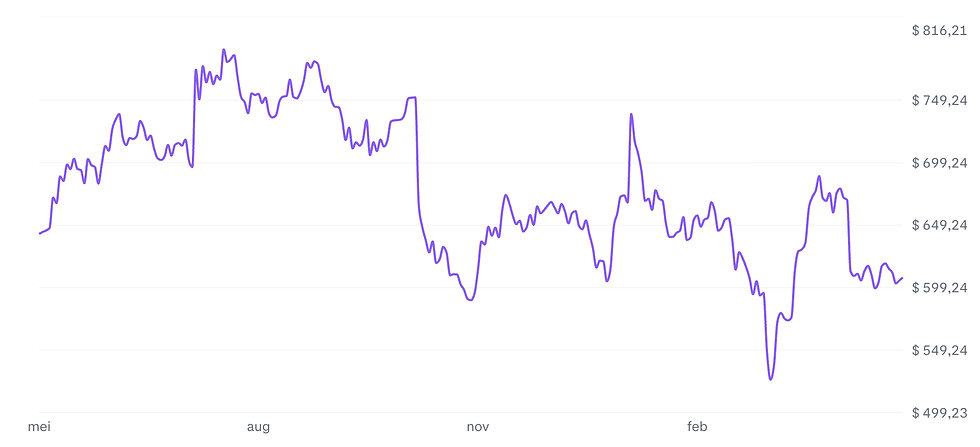Select the aug month label
Screen dimensions: 980x447
(x=258, y=428)
